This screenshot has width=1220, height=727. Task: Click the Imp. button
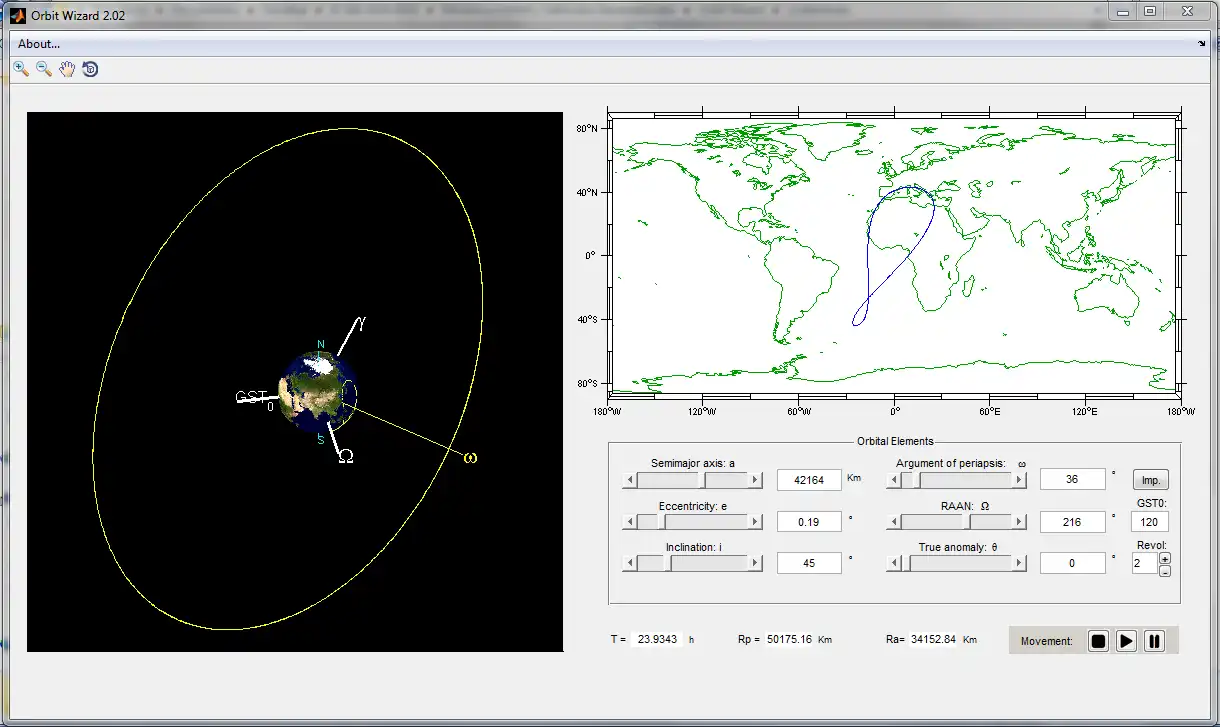click(1150, 480)
